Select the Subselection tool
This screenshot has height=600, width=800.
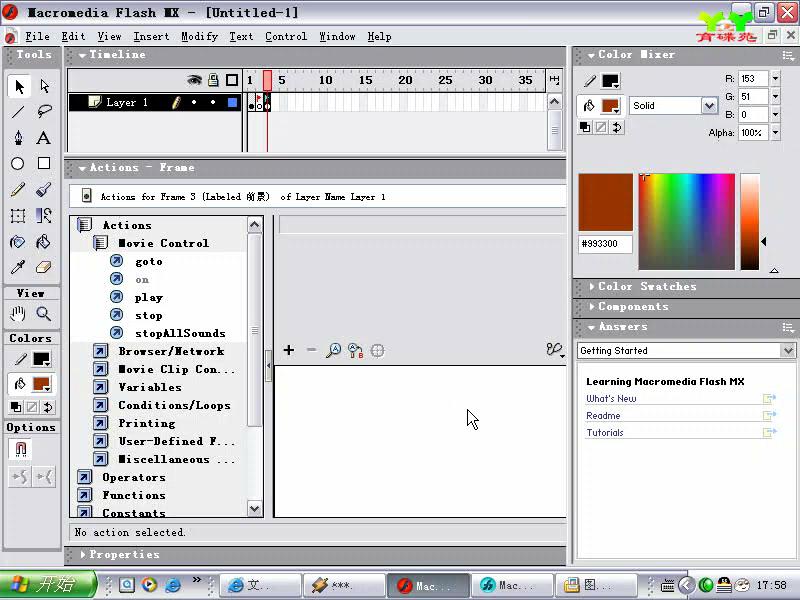coord(44,86)
